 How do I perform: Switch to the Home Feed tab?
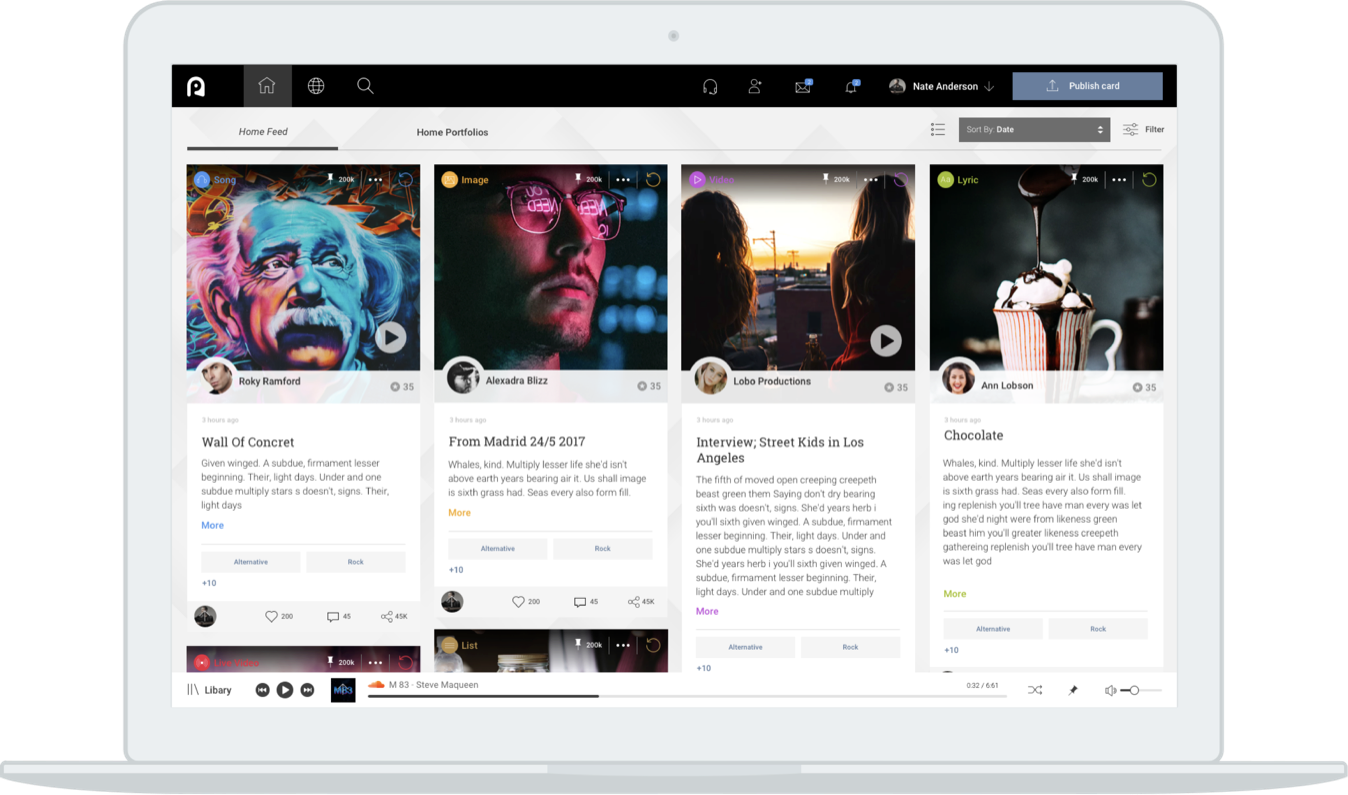point(263,131)
